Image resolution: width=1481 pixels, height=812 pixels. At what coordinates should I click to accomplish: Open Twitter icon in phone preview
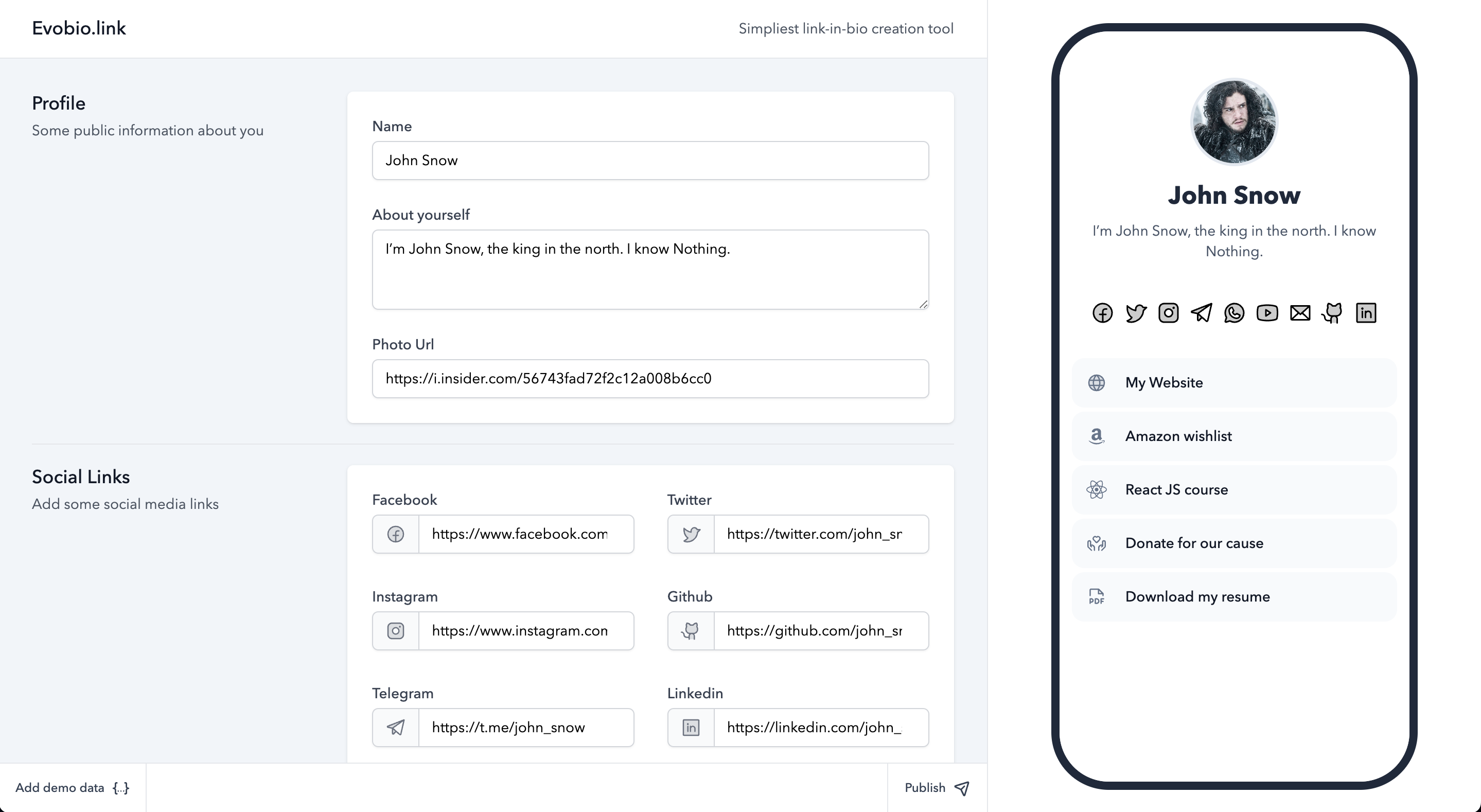(x=1136, y=313)
